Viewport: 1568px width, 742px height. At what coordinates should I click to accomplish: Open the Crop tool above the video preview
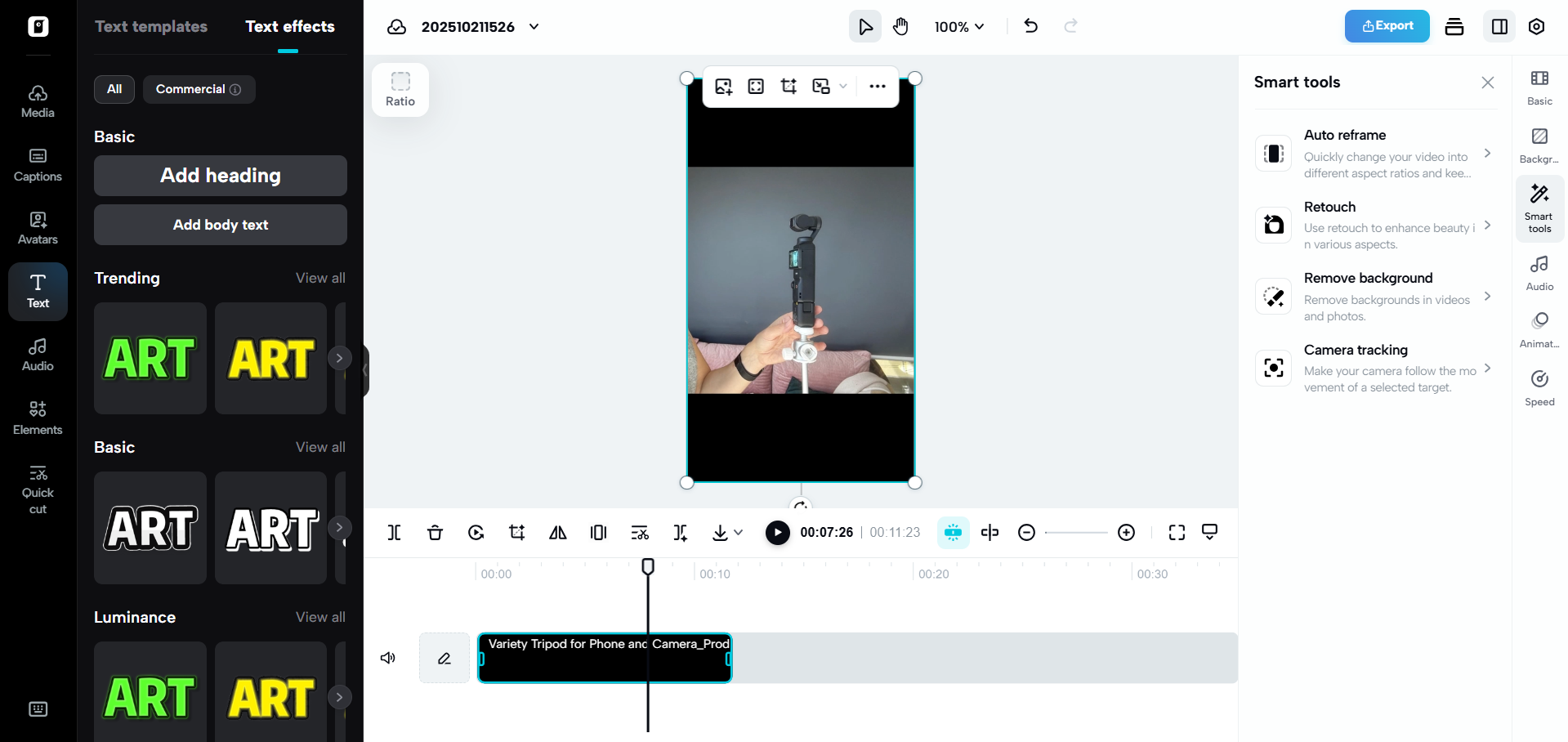(788, 86)
